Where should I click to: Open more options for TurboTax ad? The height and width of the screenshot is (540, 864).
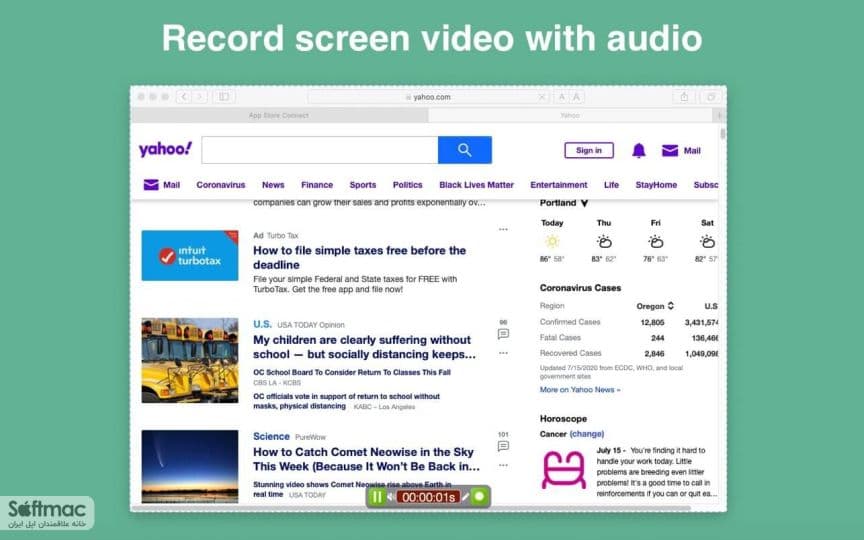[503, 229]
